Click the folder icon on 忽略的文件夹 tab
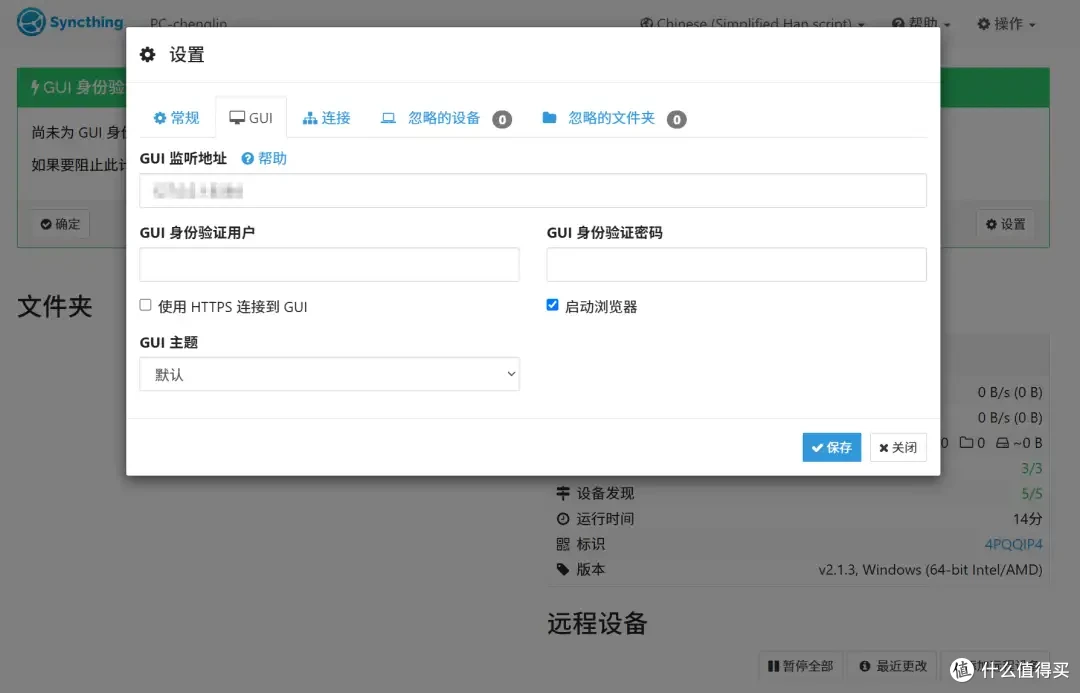Viewport: 1080px width, 693px height. (x=549, y=118)
